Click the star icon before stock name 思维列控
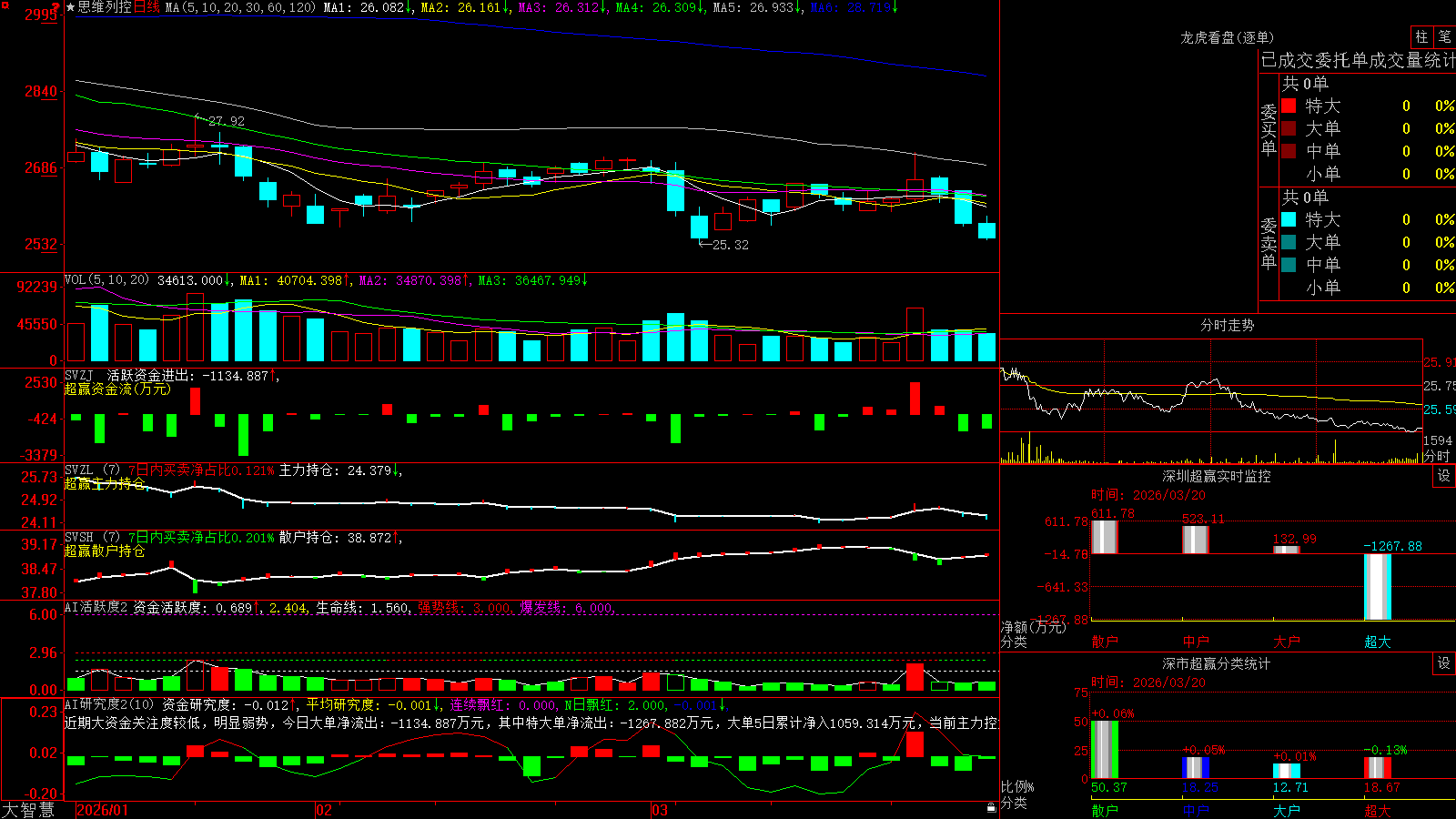Image resolution: width=1456 pixels, height=819 pixels. pos(70,7)
